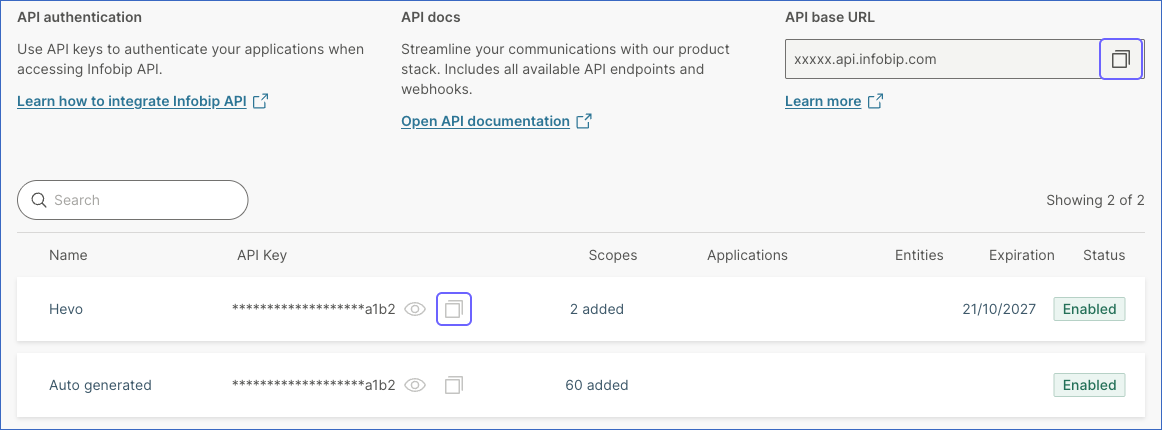The image size is (1162, 430).
Task: Click Auto generated row Enabled badge
Action: pyautogui.click(x=1089, y=385)
